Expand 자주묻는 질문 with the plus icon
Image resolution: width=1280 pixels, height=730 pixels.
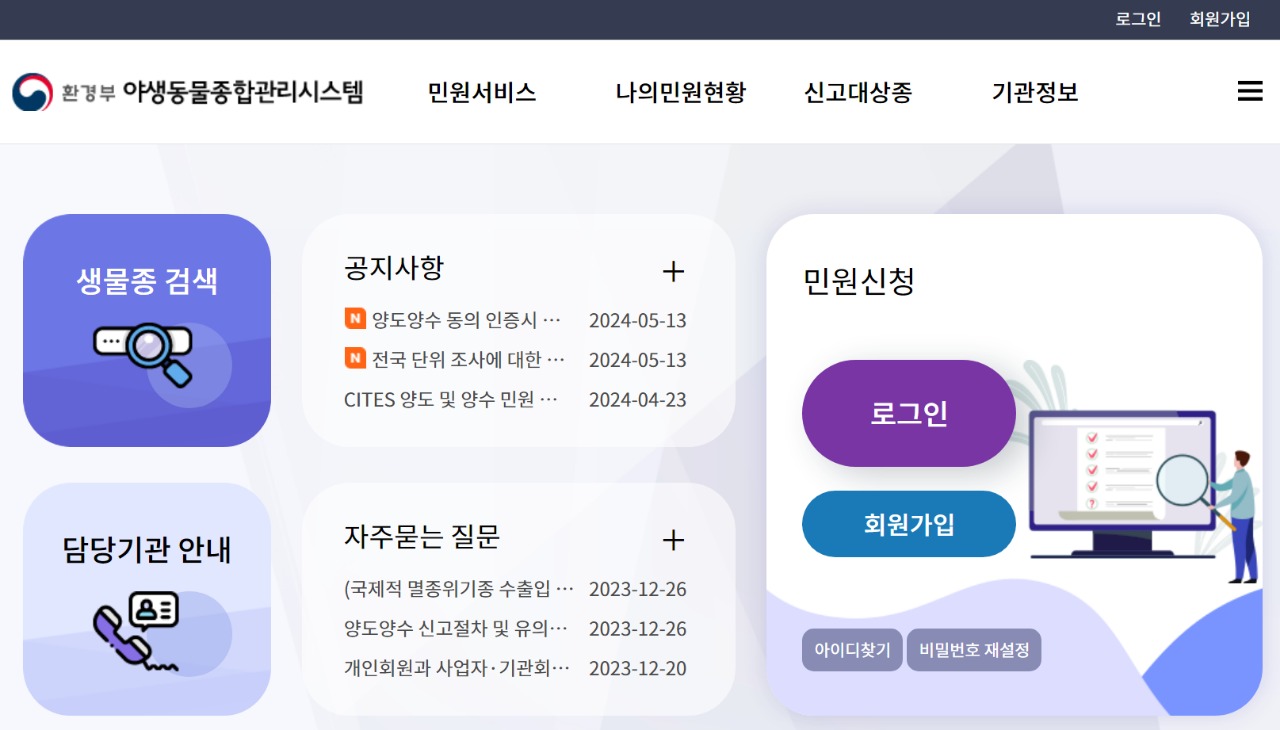673,540
